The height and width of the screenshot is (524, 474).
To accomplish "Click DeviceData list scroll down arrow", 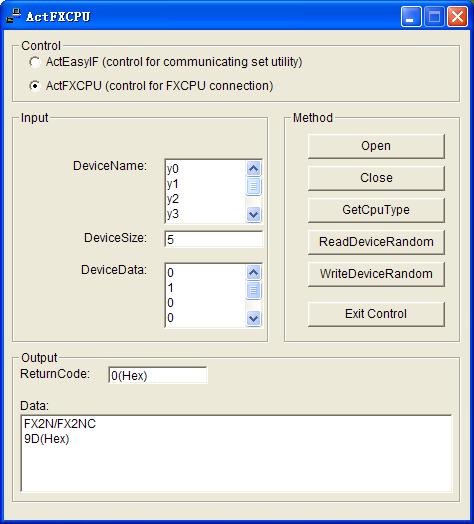I will pyautogui.click(x=253, y=318).
